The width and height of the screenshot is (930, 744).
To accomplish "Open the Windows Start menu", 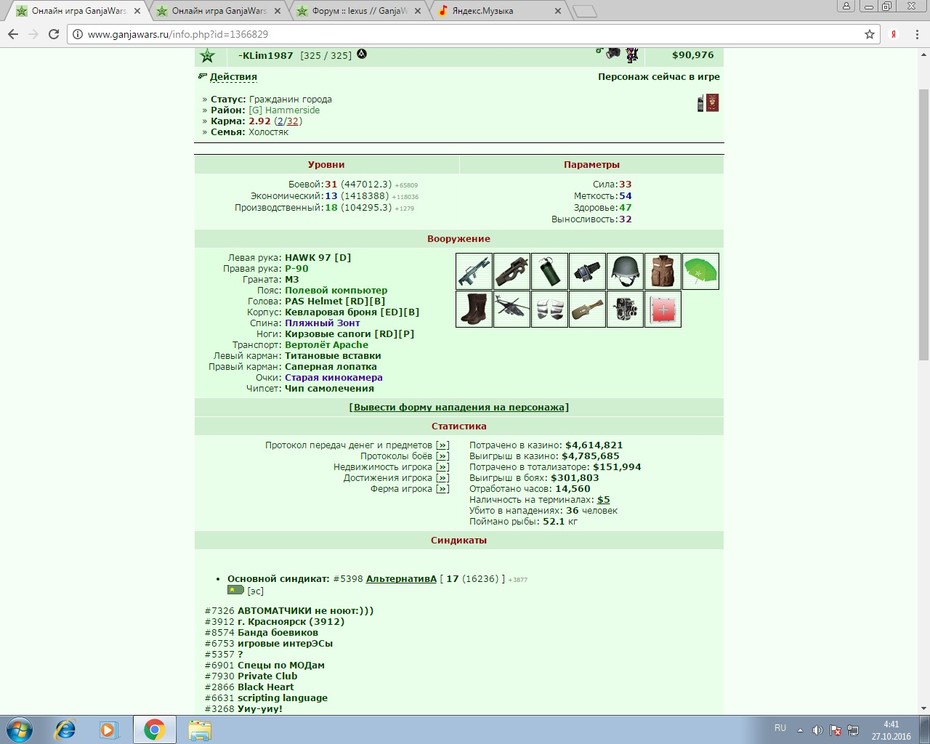I will pos(18,729).
